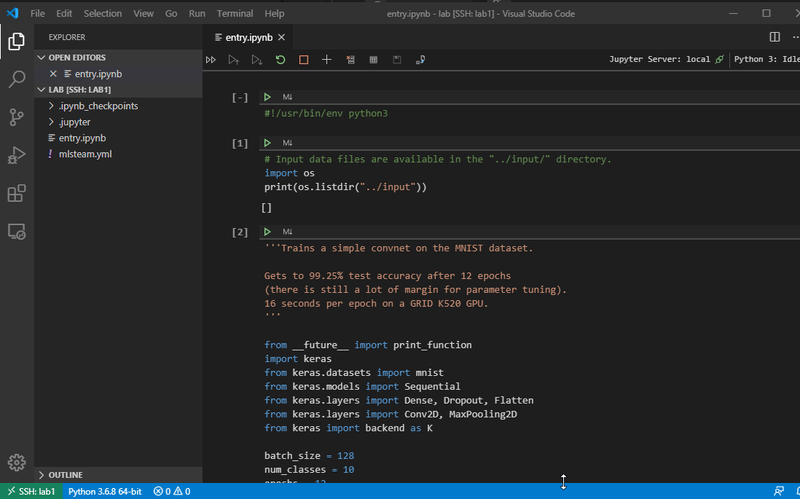Open the Help menu

274,14
